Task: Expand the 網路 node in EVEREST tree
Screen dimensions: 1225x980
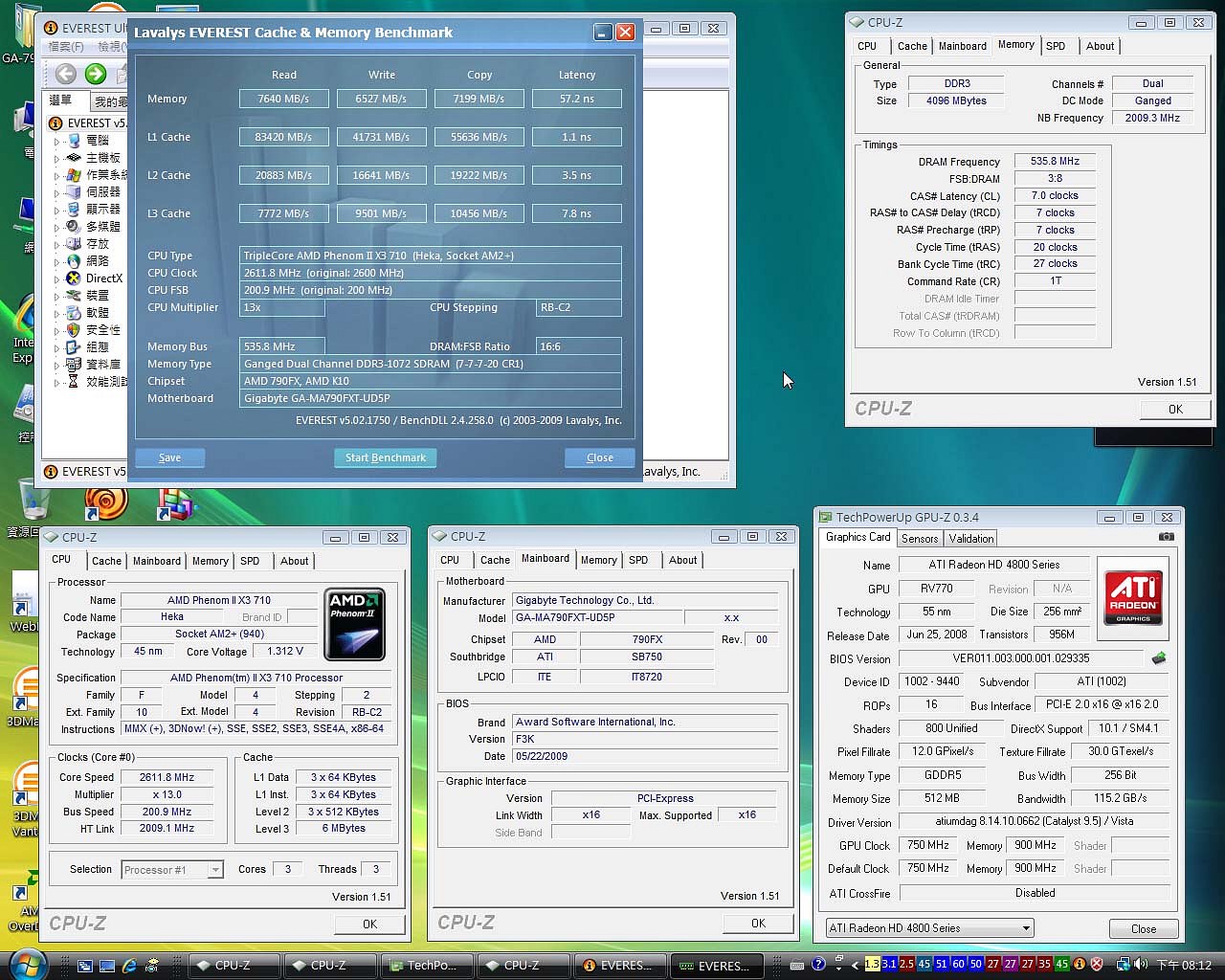Action: pos(56,261)
